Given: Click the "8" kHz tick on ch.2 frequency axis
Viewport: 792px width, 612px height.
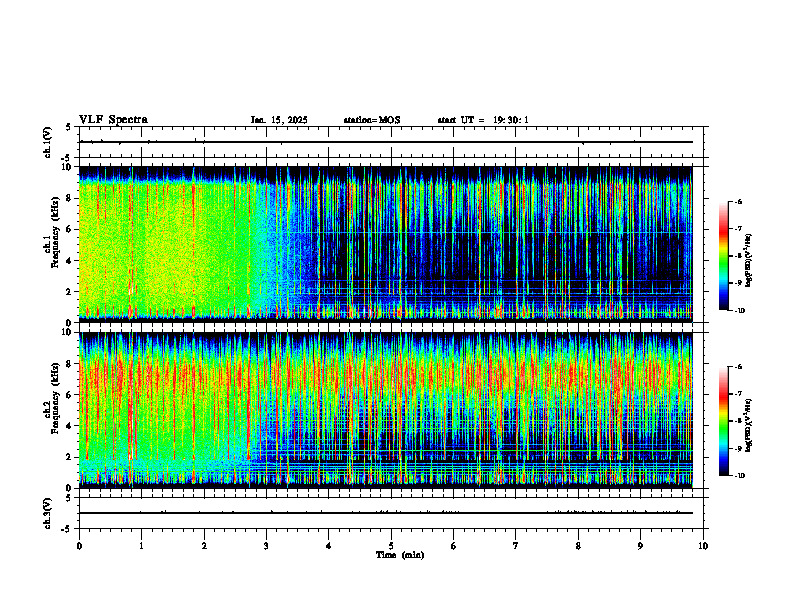Looking at the screenshot, I should (x=70, y=364).
